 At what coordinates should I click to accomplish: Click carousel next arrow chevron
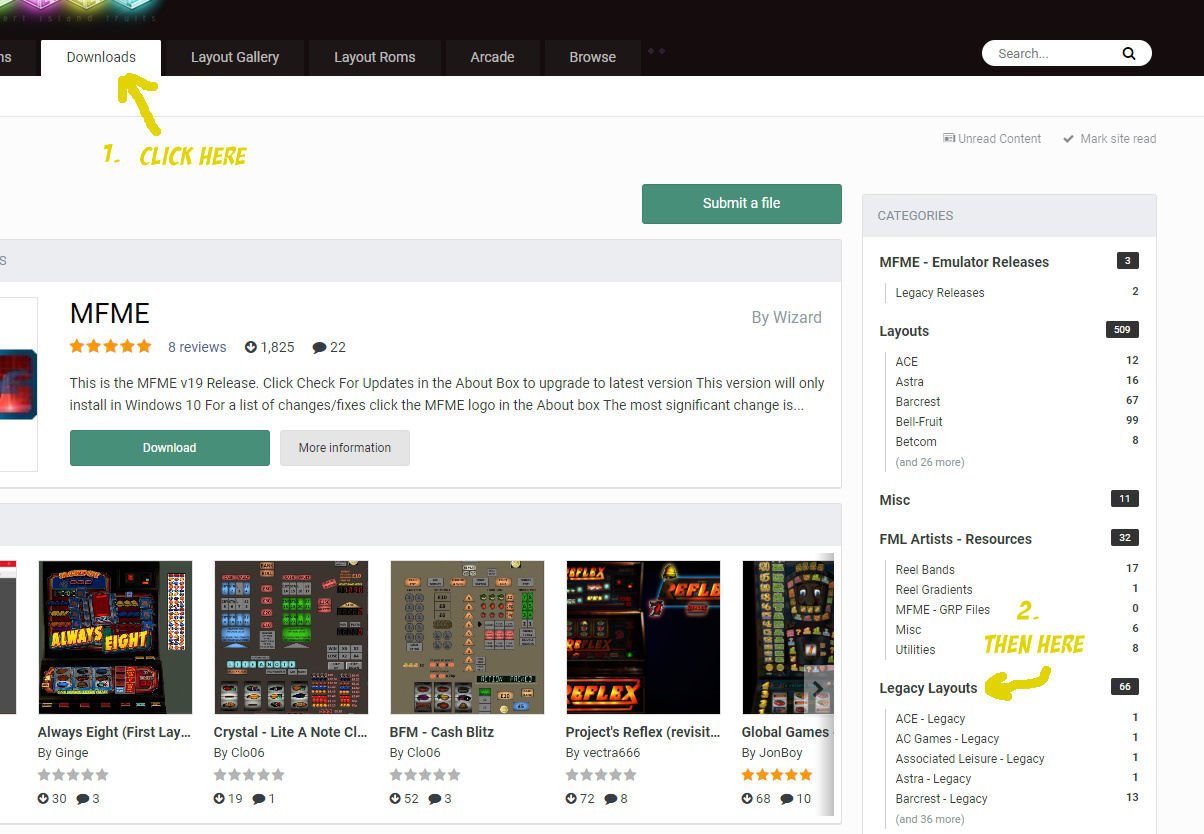(818, 688)
